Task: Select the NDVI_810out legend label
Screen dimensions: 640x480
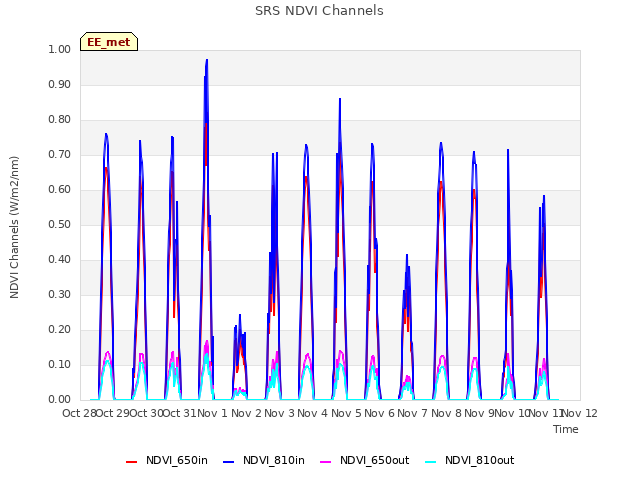Action: 480,460
